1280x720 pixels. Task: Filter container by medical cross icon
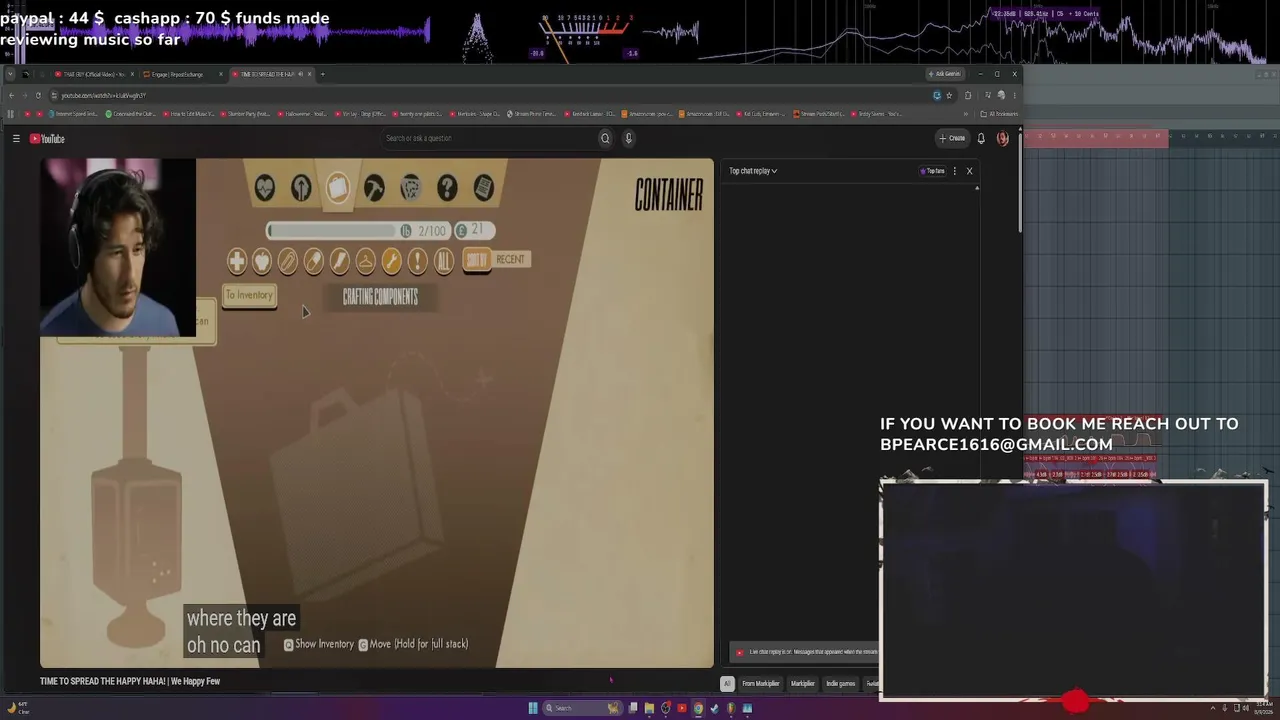point(236,261)
